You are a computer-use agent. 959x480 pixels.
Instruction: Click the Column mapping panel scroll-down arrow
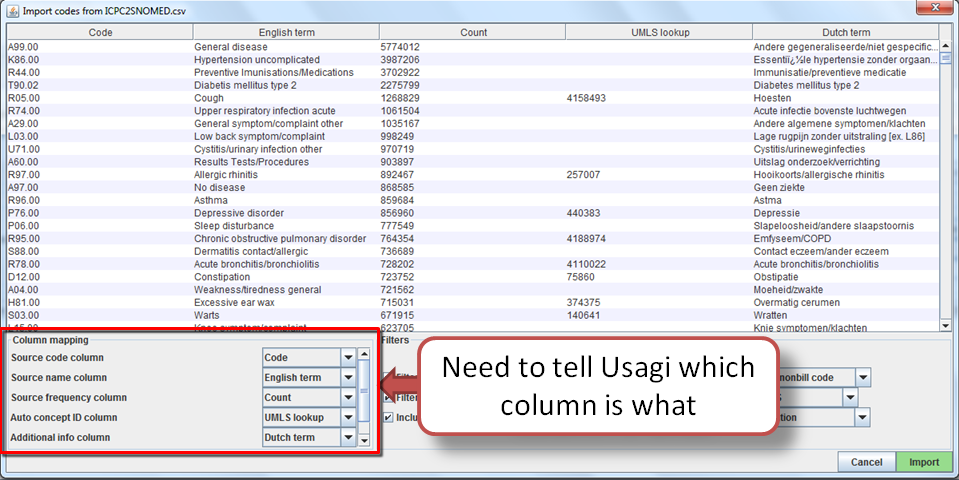click(365, 442)
